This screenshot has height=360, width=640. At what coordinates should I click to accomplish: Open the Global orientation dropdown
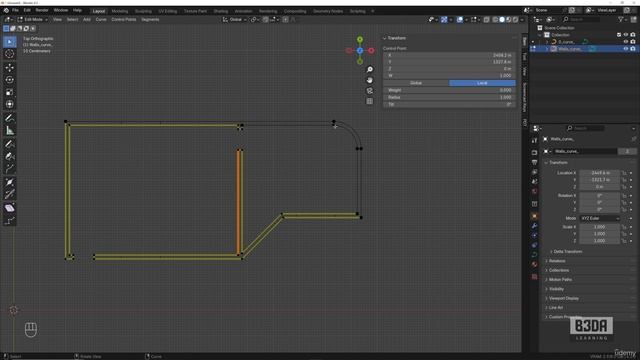(x=235, y=20)
